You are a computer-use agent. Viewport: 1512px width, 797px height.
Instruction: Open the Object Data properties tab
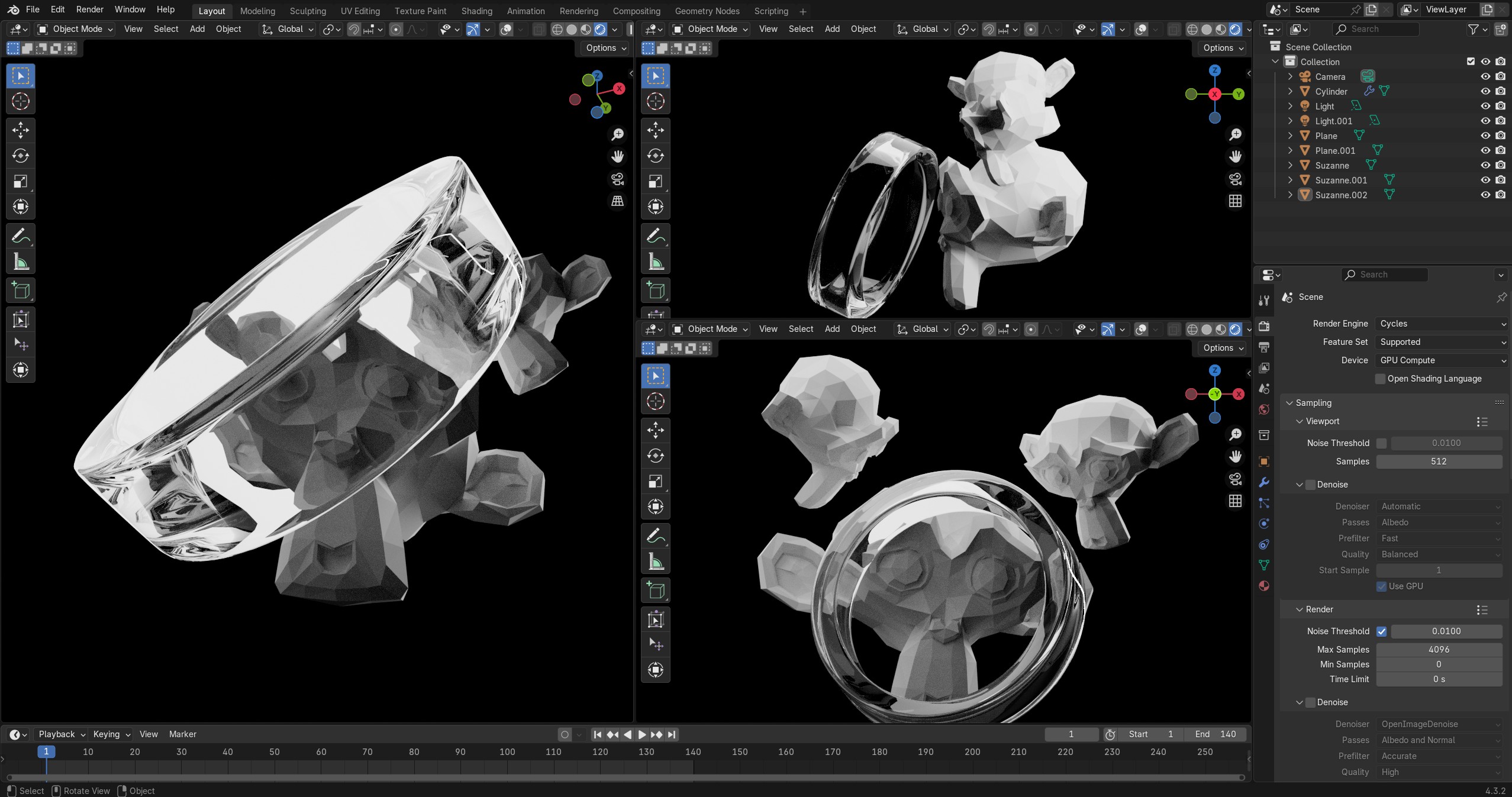click(x=1264, y=565)
